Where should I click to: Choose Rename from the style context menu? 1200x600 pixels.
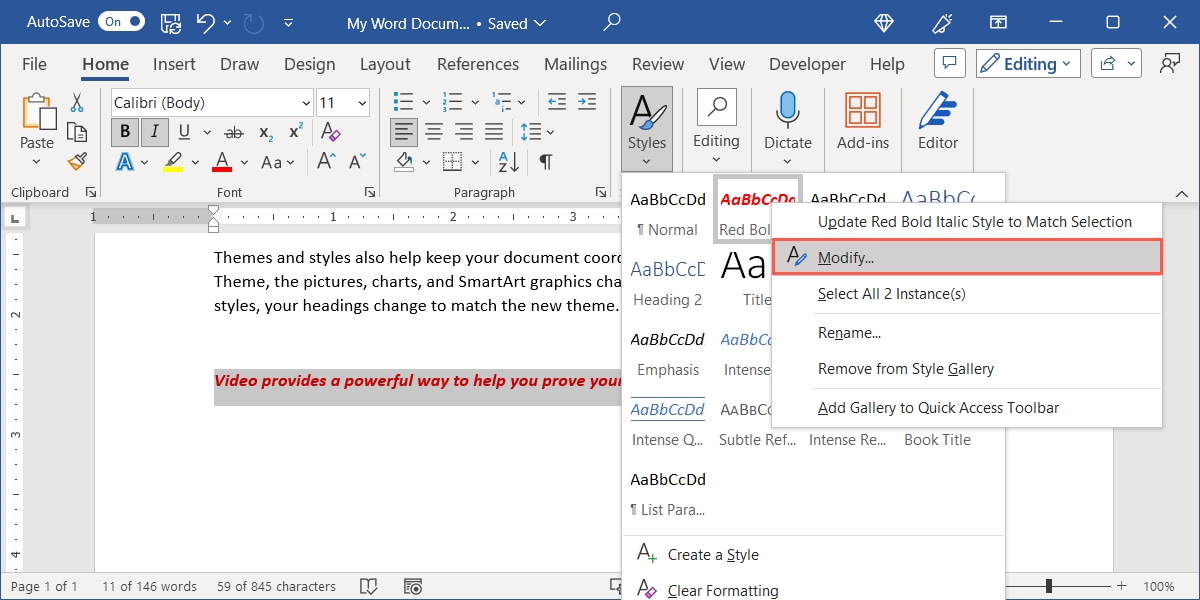[x=849, y=332]
